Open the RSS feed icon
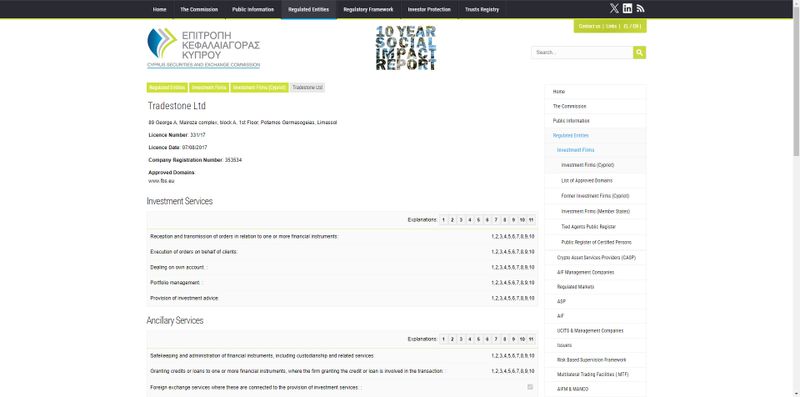 tap(641, 8)
